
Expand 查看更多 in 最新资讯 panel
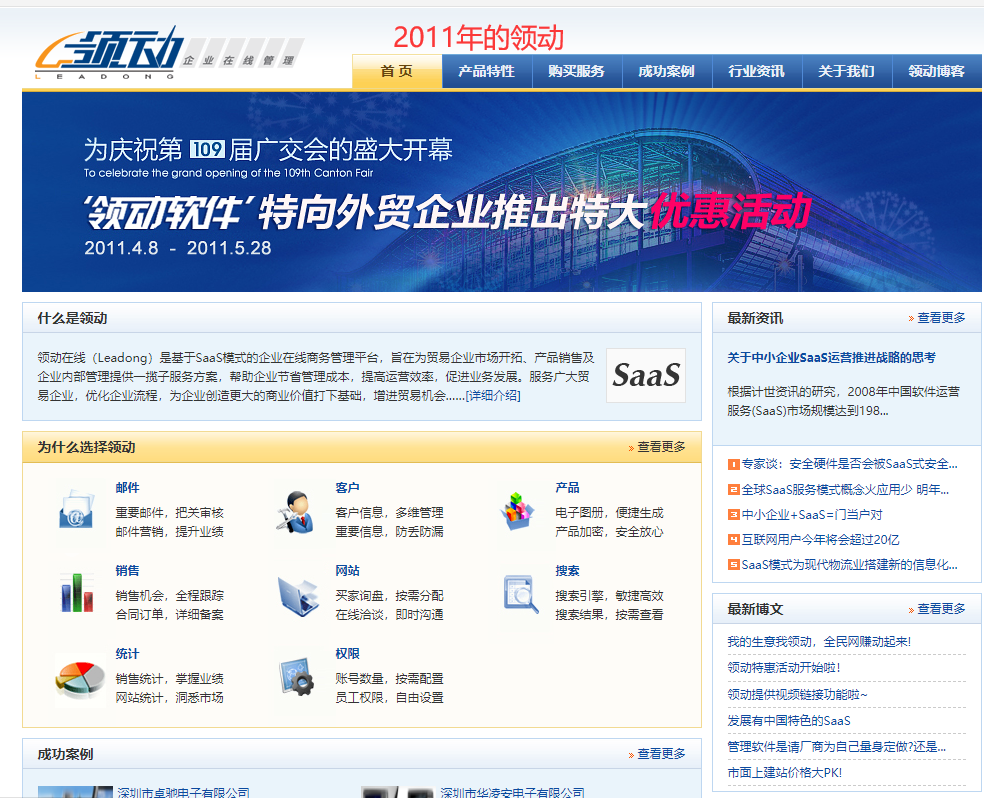pyautogui.click(x=941, y=318)
